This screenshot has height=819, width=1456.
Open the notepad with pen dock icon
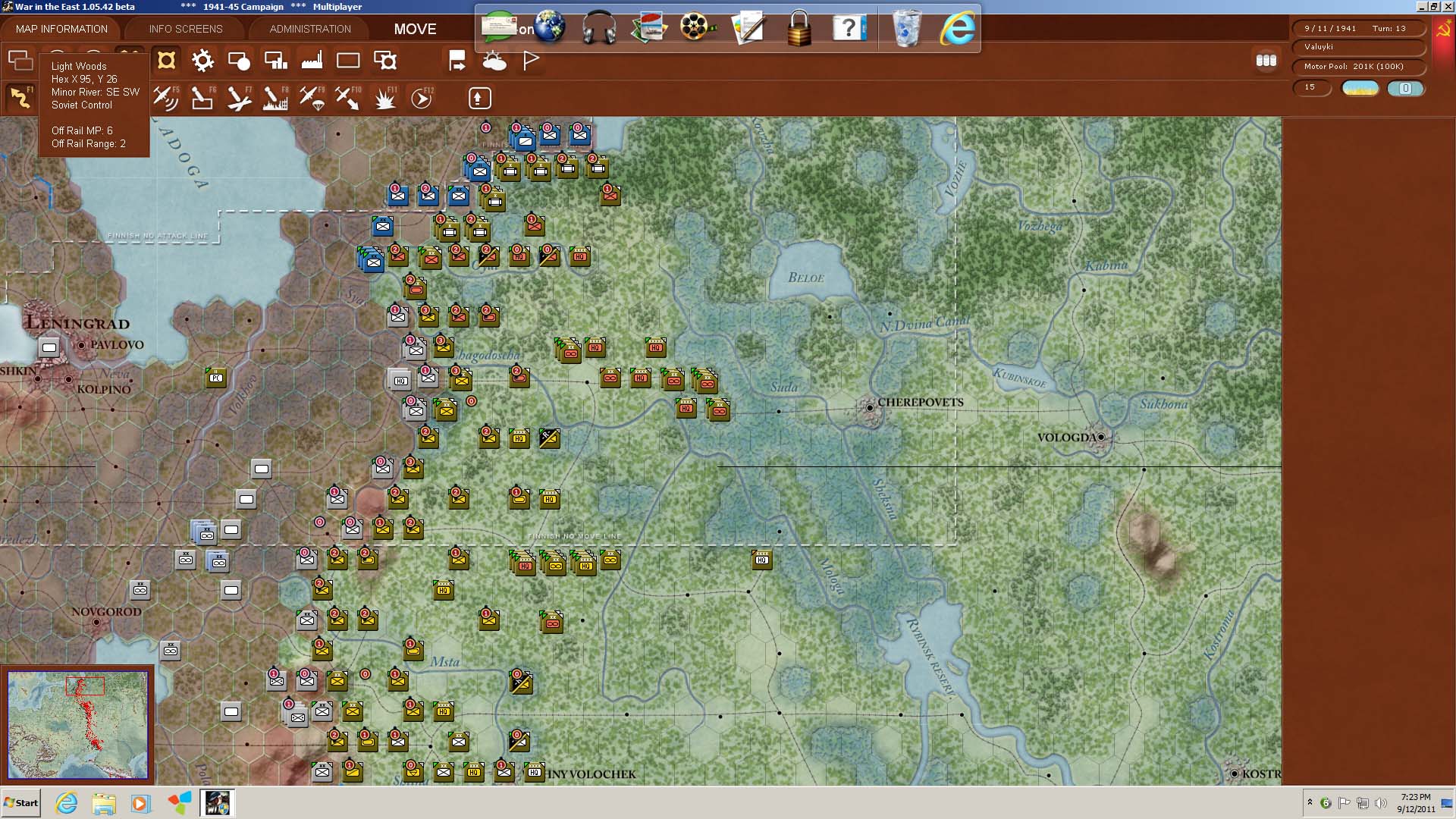pos(748,27)
